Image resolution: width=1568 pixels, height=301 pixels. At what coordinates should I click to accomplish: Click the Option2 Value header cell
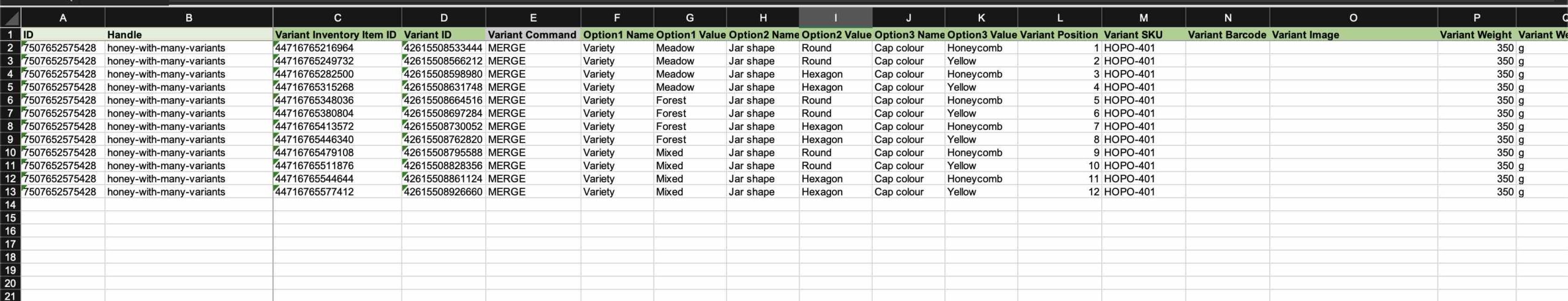point(835,35)
